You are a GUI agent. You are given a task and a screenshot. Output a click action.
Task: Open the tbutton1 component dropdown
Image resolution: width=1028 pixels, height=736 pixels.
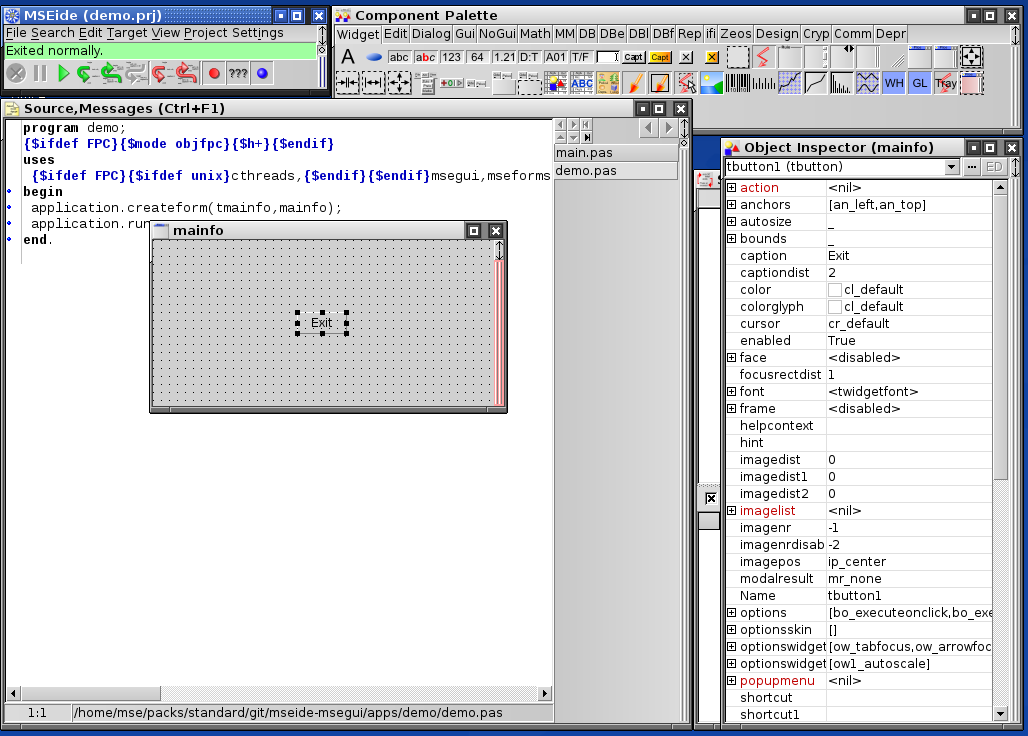click(x=951, y=168)
